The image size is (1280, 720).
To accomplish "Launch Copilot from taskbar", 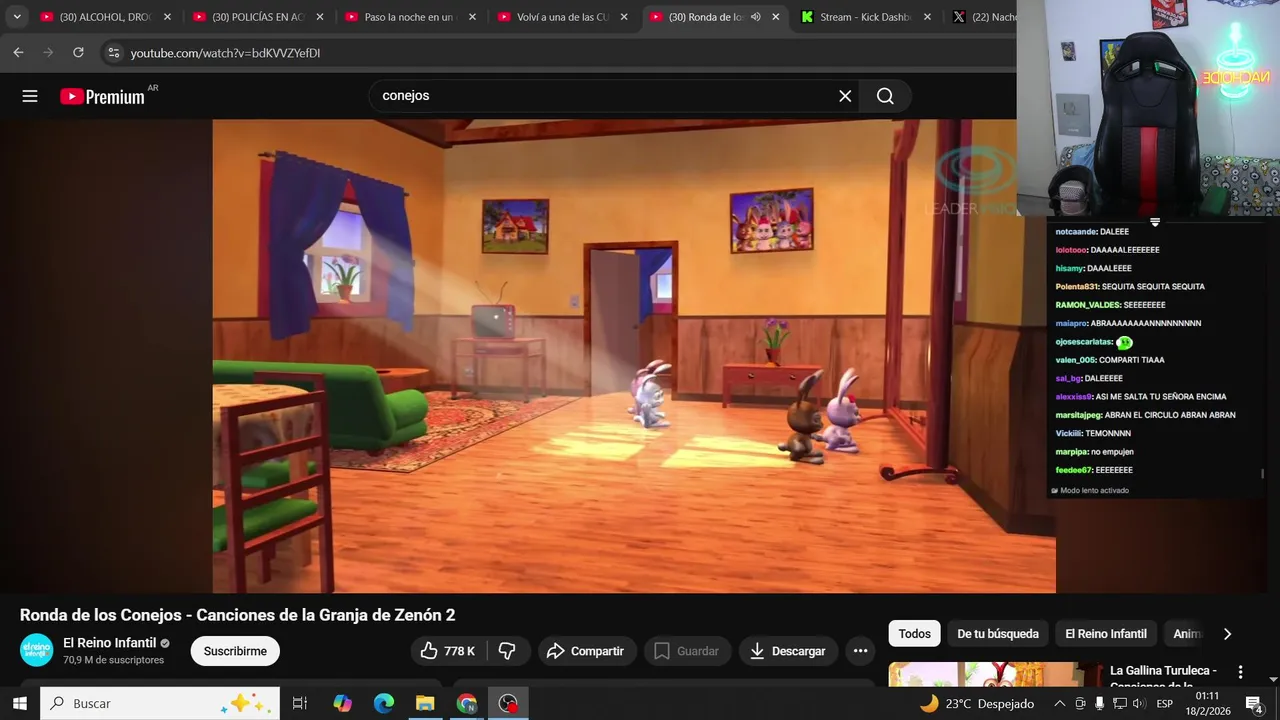I will (343, 703).
